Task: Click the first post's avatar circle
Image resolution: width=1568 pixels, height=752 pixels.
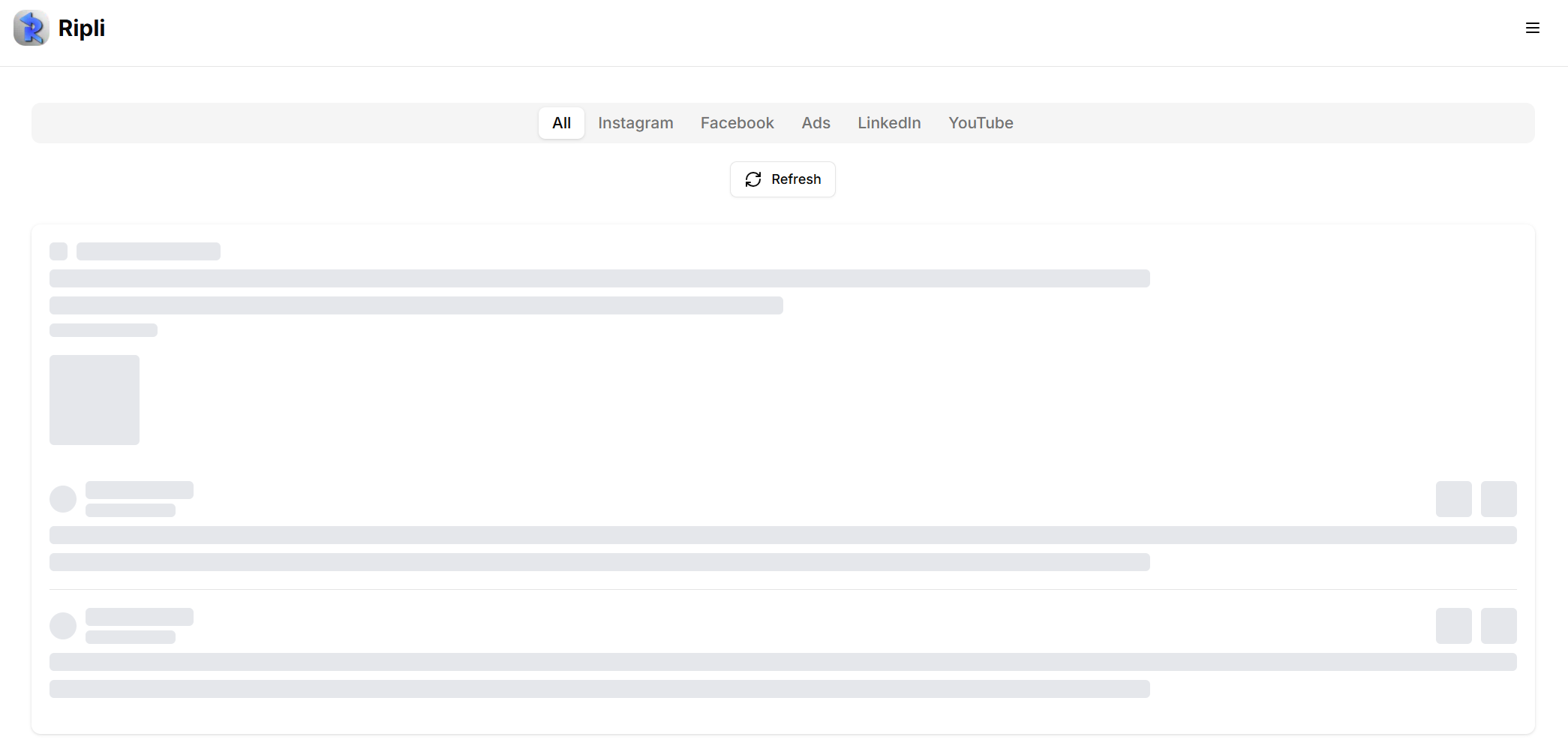Action: tap(64, 498)
